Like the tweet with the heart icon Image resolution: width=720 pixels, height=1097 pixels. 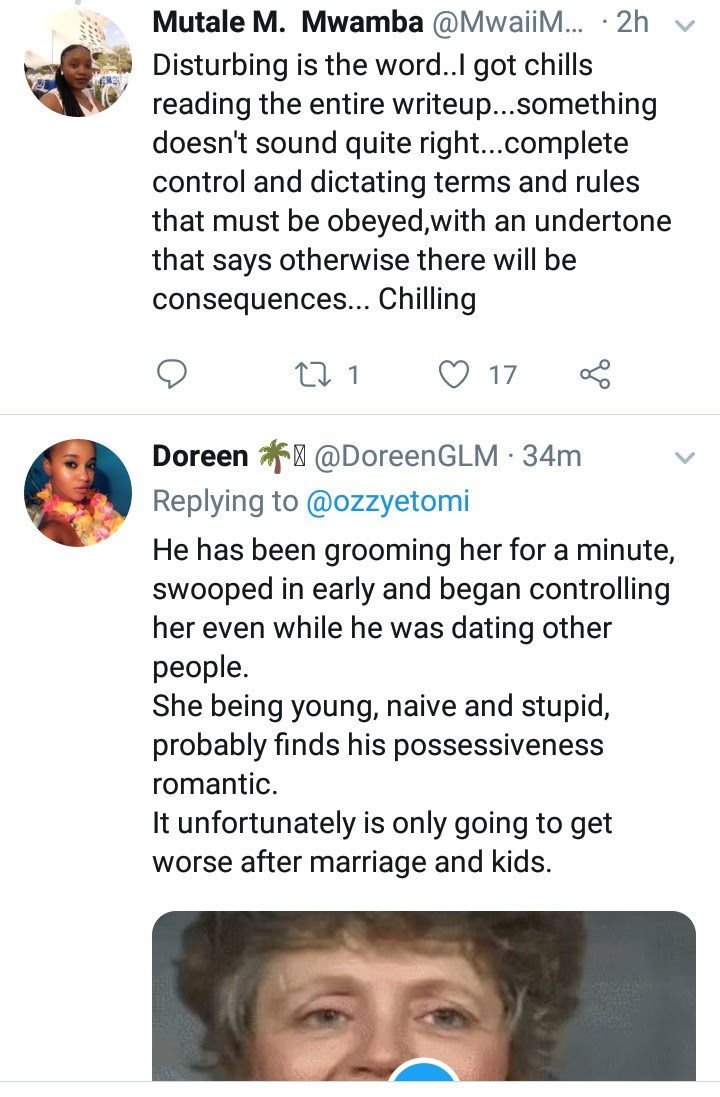click(x=455, y=374)
